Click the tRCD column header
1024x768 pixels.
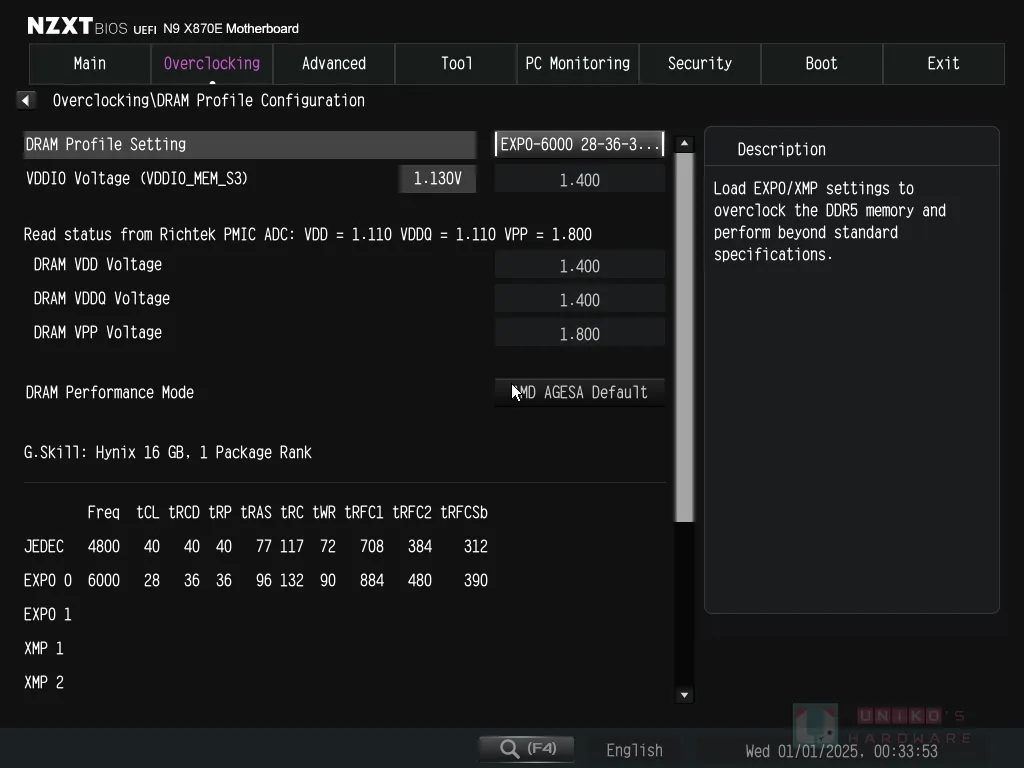(184, 513)
